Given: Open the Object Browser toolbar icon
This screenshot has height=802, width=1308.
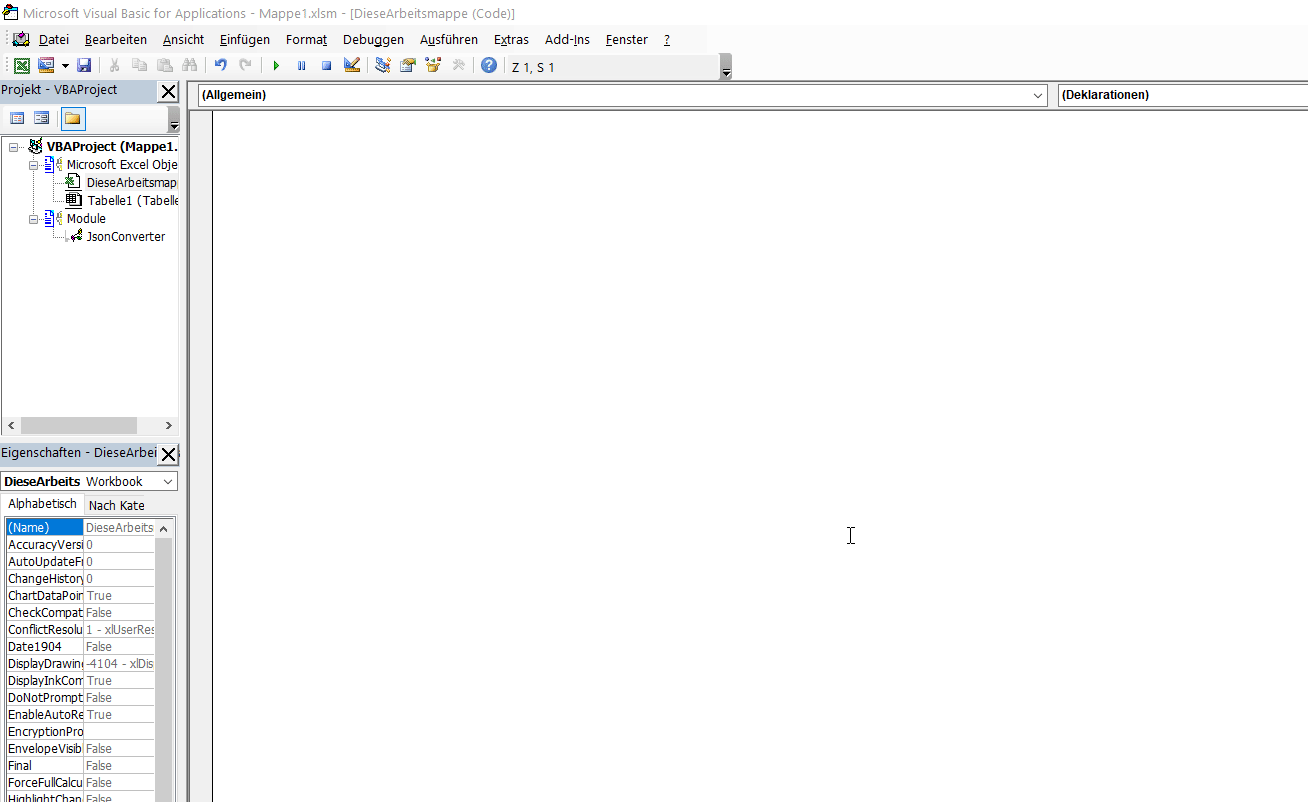Looking at the screenshot, I should click(x=433, y=66).
